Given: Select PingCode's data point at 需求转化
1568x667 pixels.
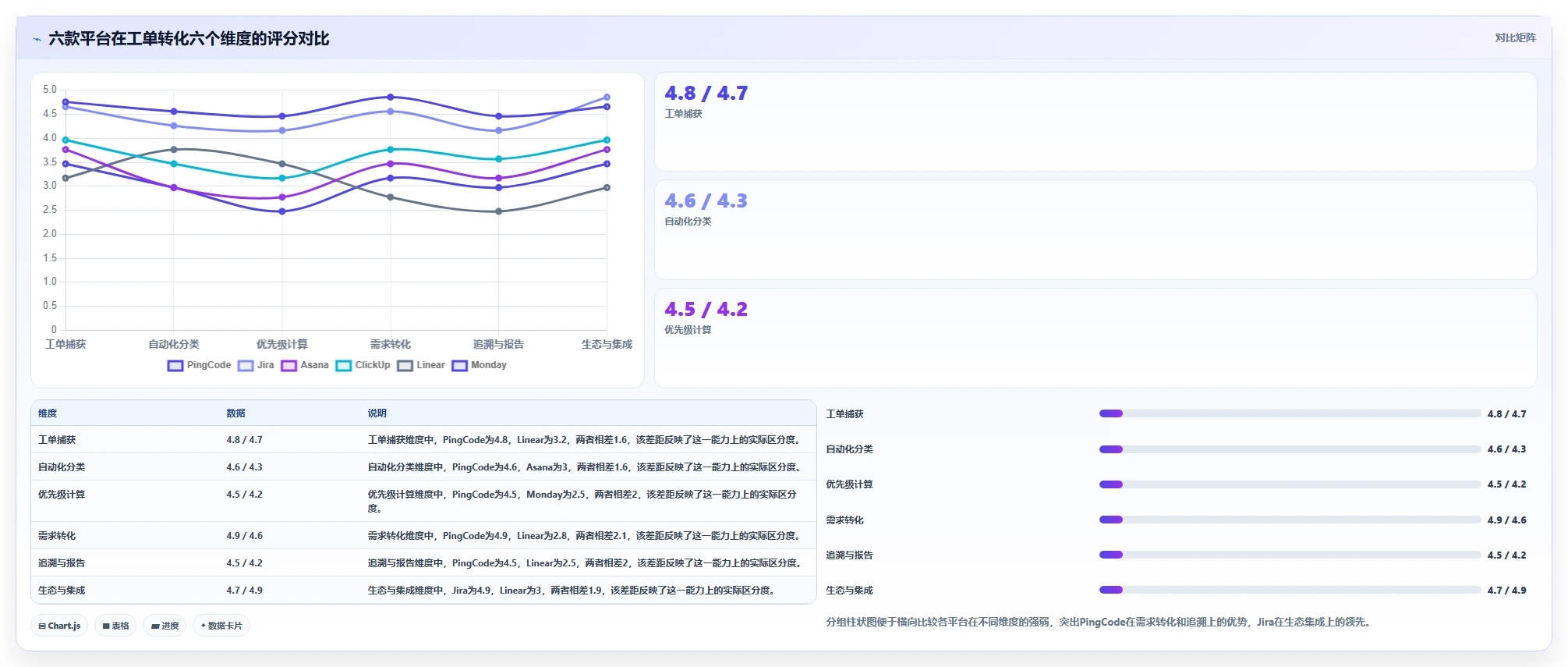Looking at the screenshot, I should (x=391, y=98).
